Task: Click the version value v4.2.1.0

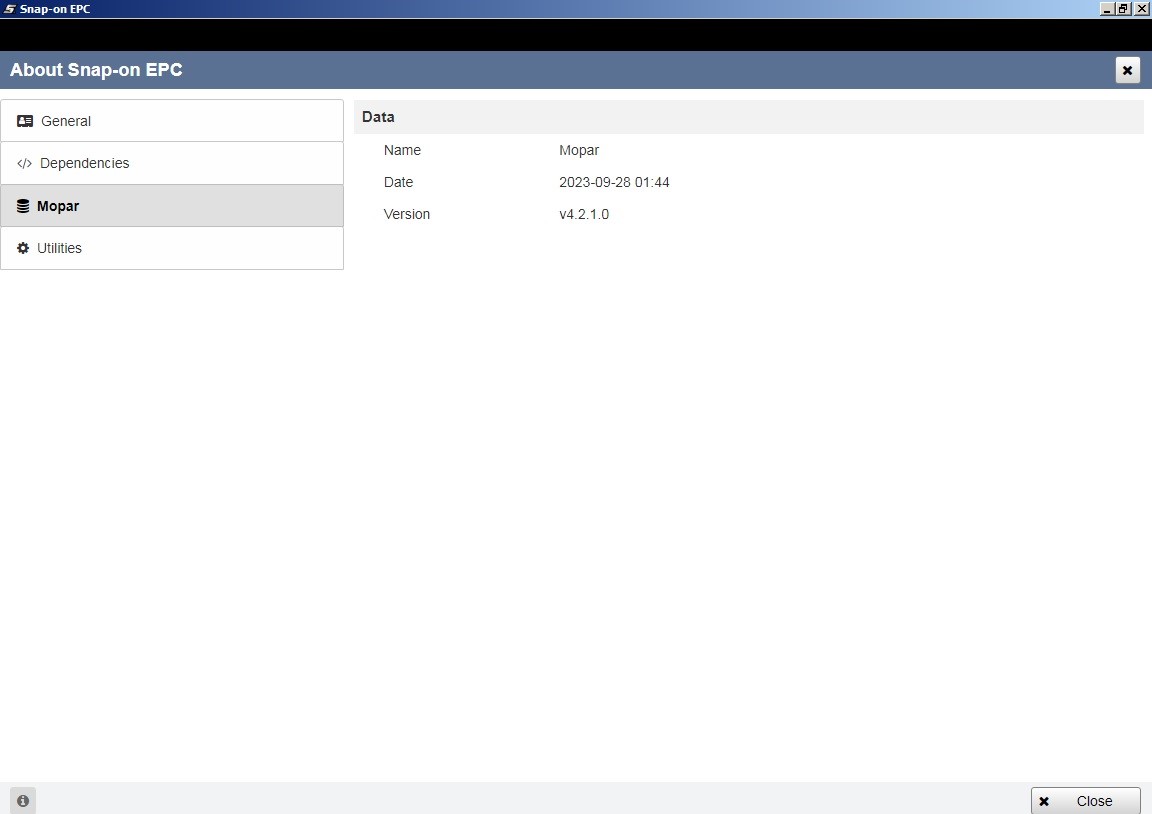Action: coord(584,215)
